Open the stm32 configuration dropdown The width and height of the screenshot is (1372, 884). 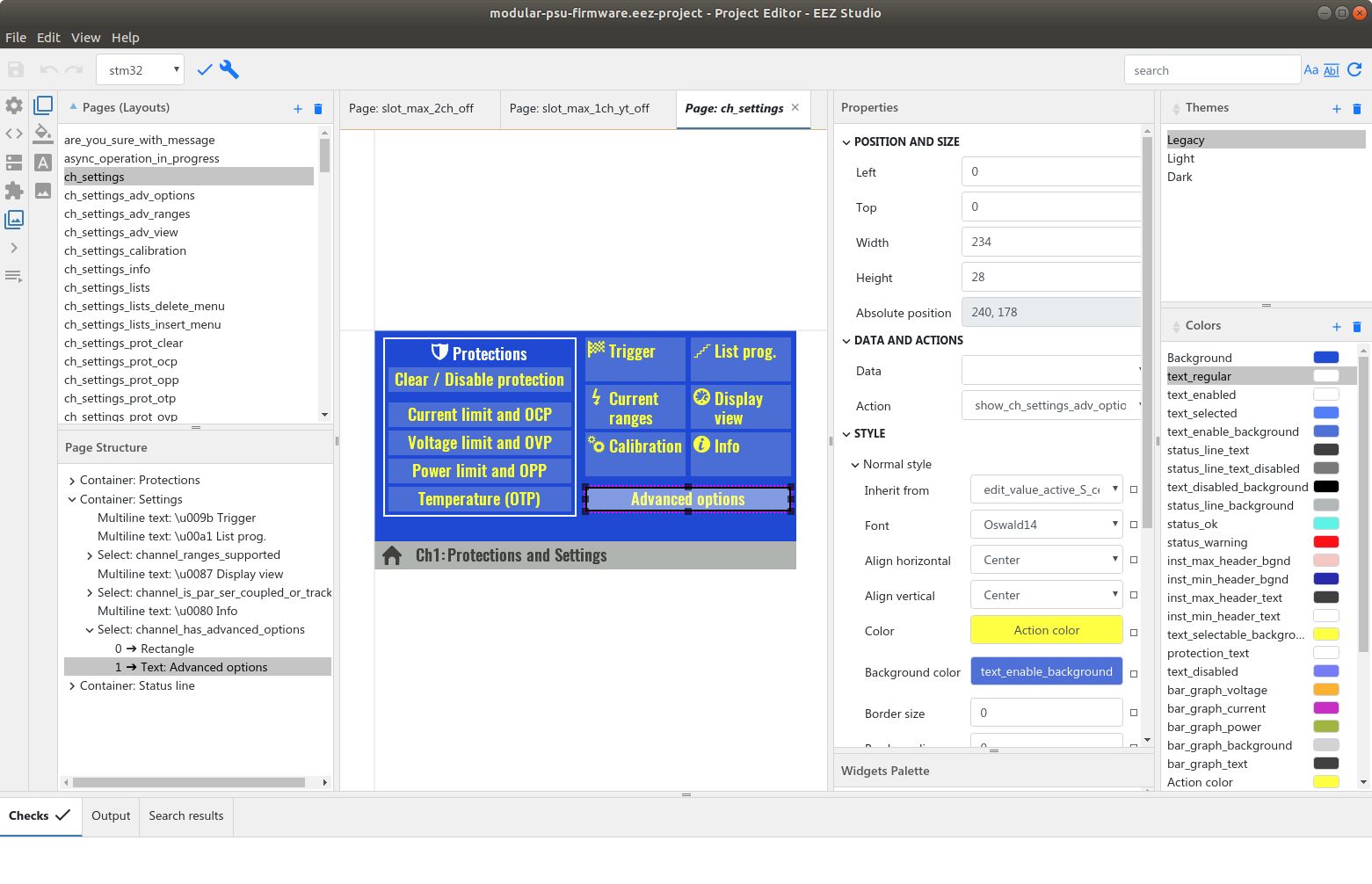tap(140, 70)
